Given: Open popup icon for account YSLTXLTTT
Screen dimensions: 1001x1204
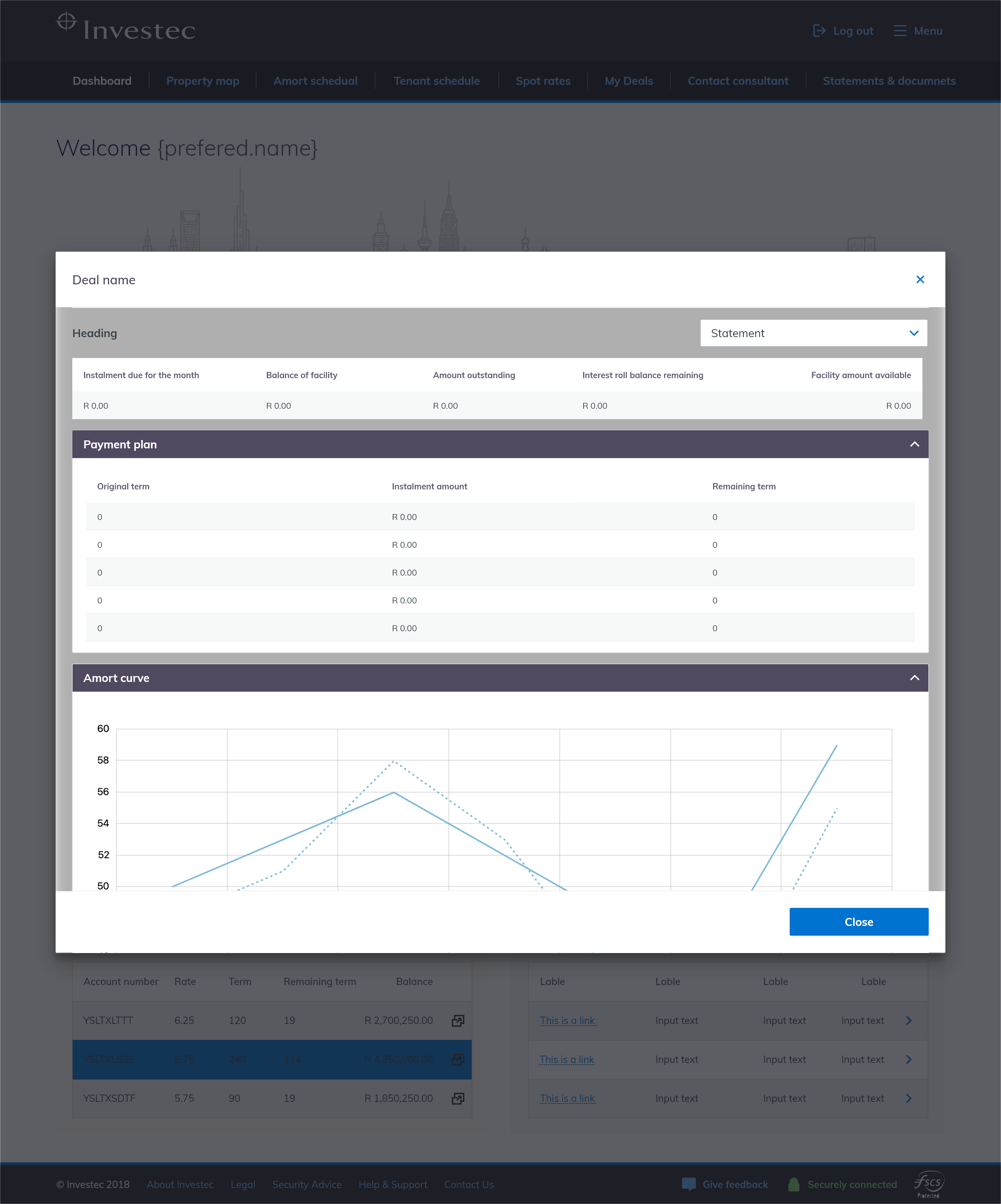Looking at the screenshot, I should coord(457,1020).
